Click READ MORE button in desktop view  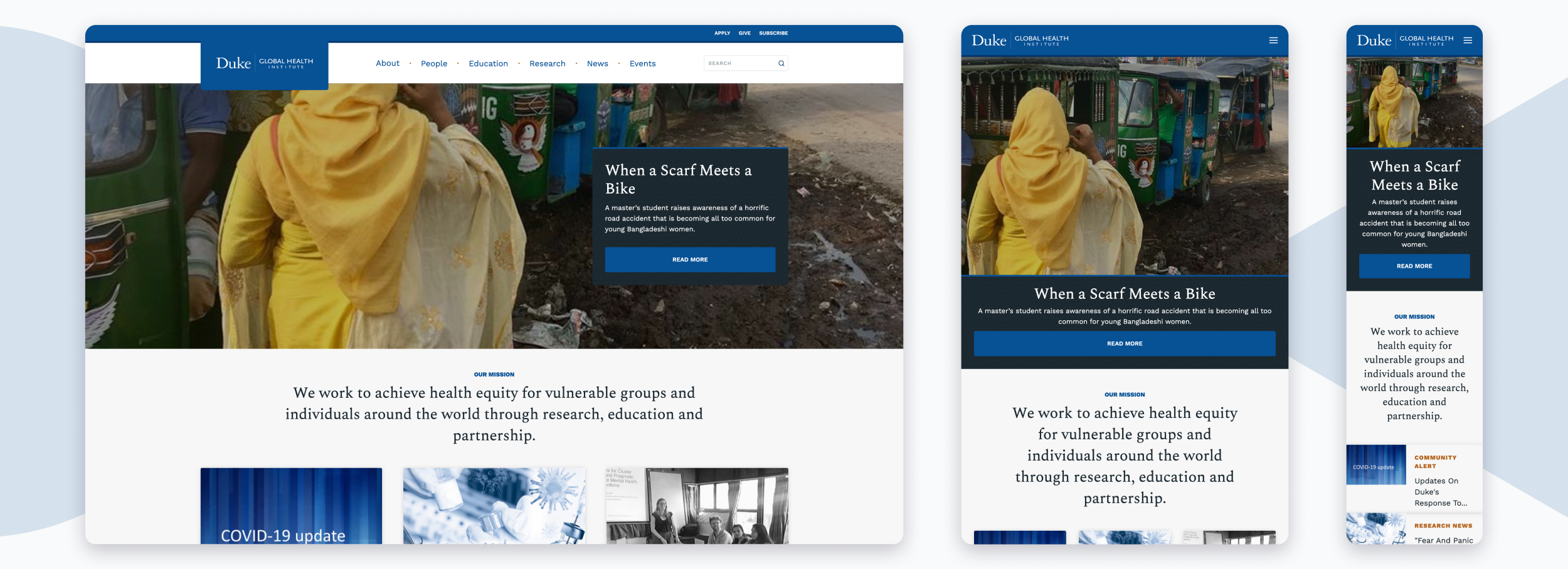(690, 259)
